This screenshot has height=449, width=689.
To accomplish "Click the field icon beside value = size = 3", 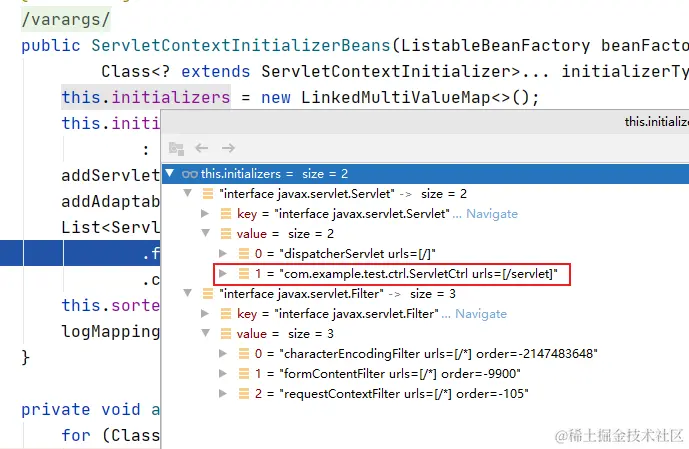I will coord(225,333).
